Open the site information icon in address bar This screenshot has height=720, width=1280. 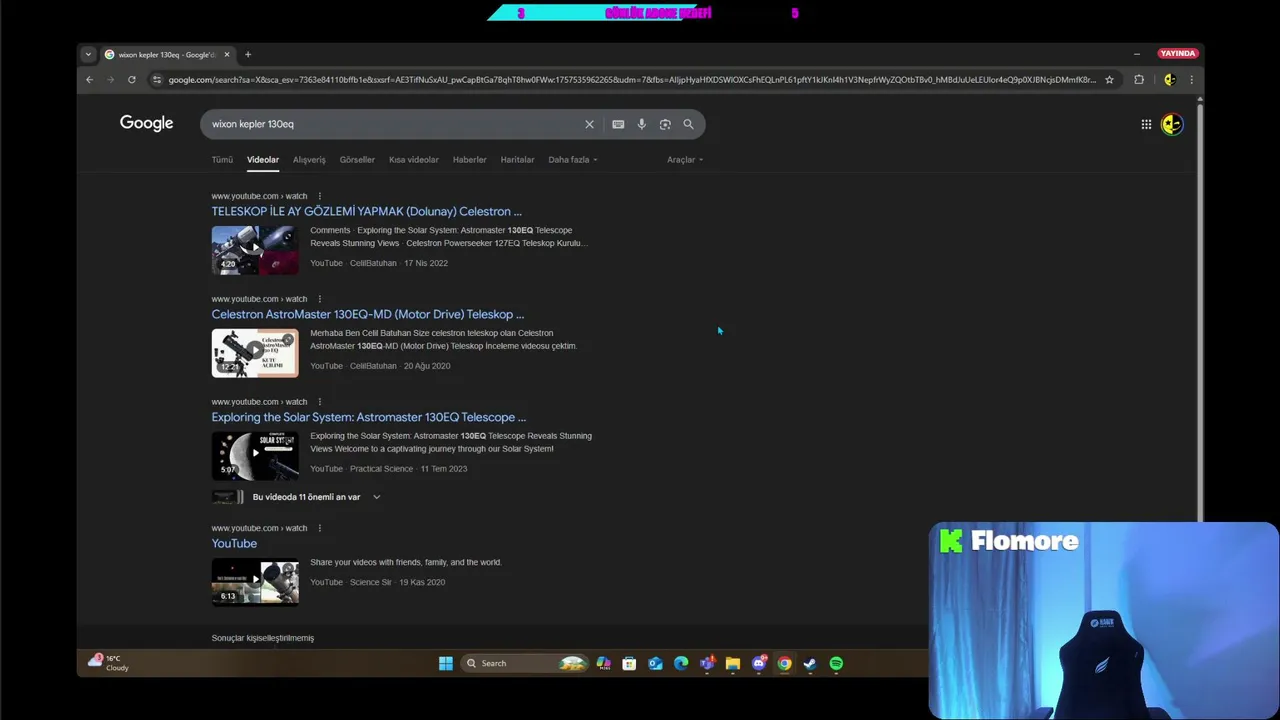coord(157,80)
